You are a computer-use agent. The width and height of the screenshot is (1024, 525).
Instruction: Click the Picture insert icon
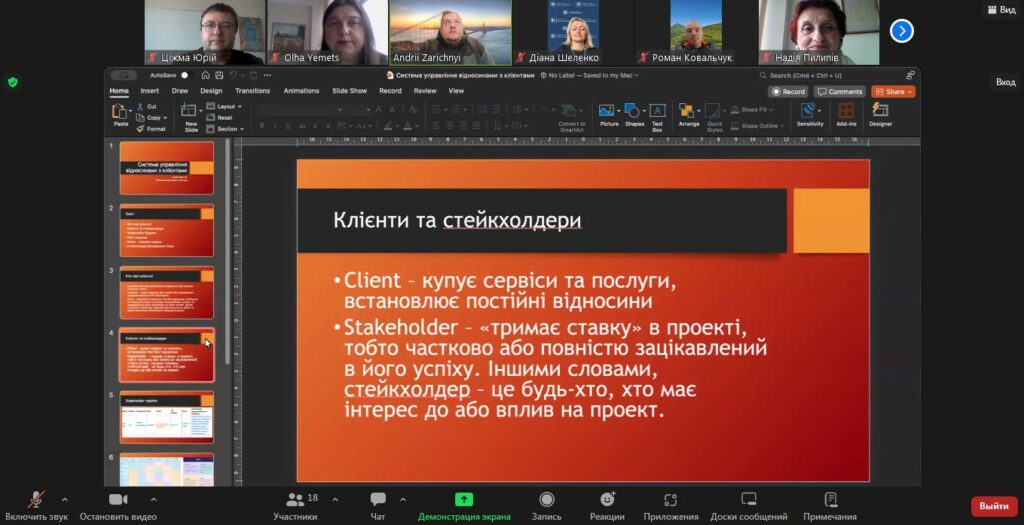point(608,114)
